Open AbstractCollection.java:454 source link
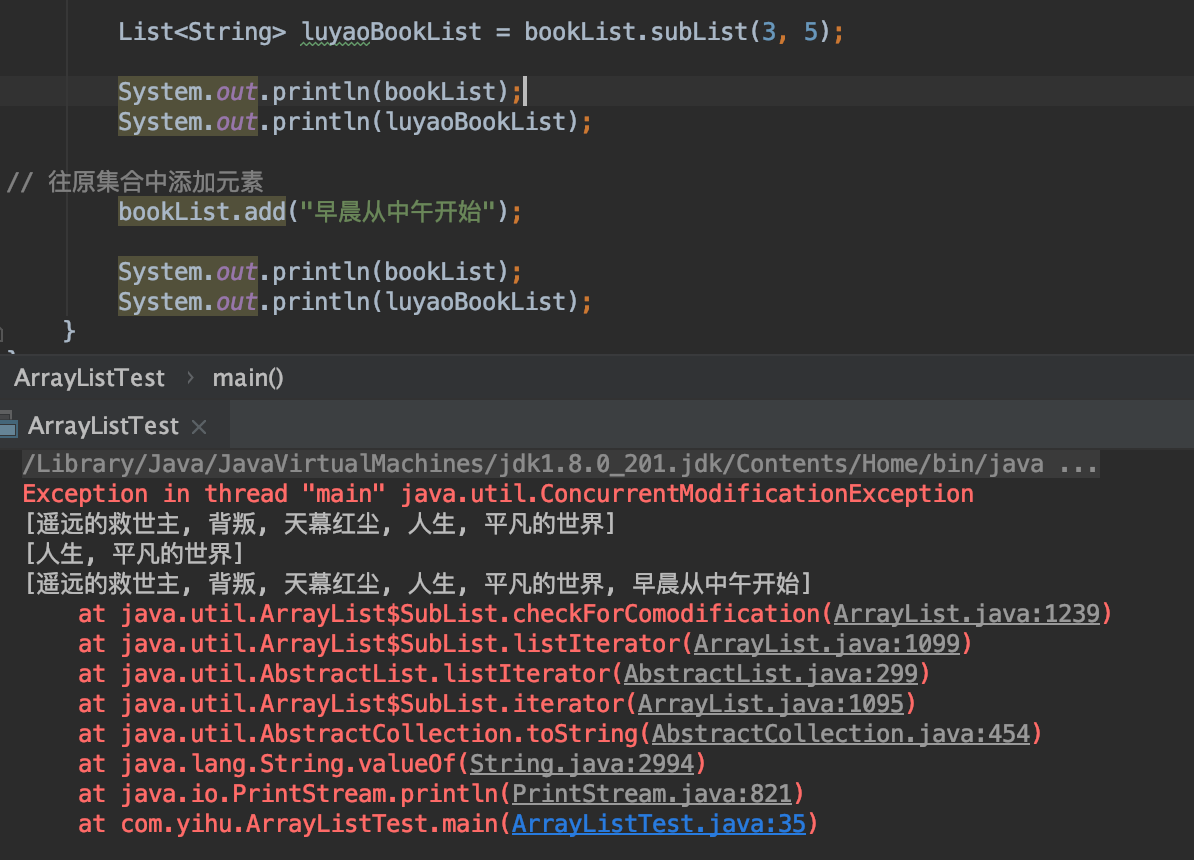Image resolution: width=1194 pixels, height=860 pixels. (841, 734)
